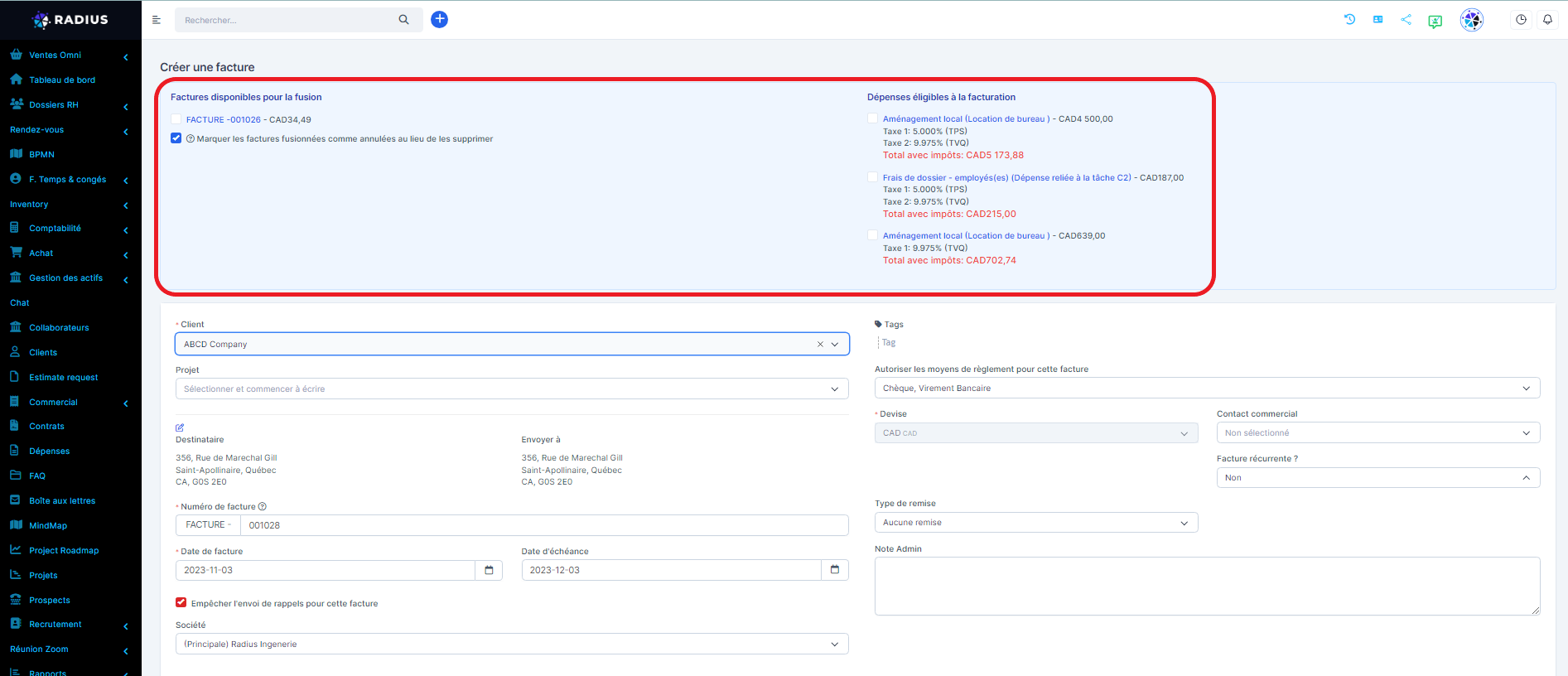
Task: Open the FACTURE -001026 link
Action: (x=224, y=119)
